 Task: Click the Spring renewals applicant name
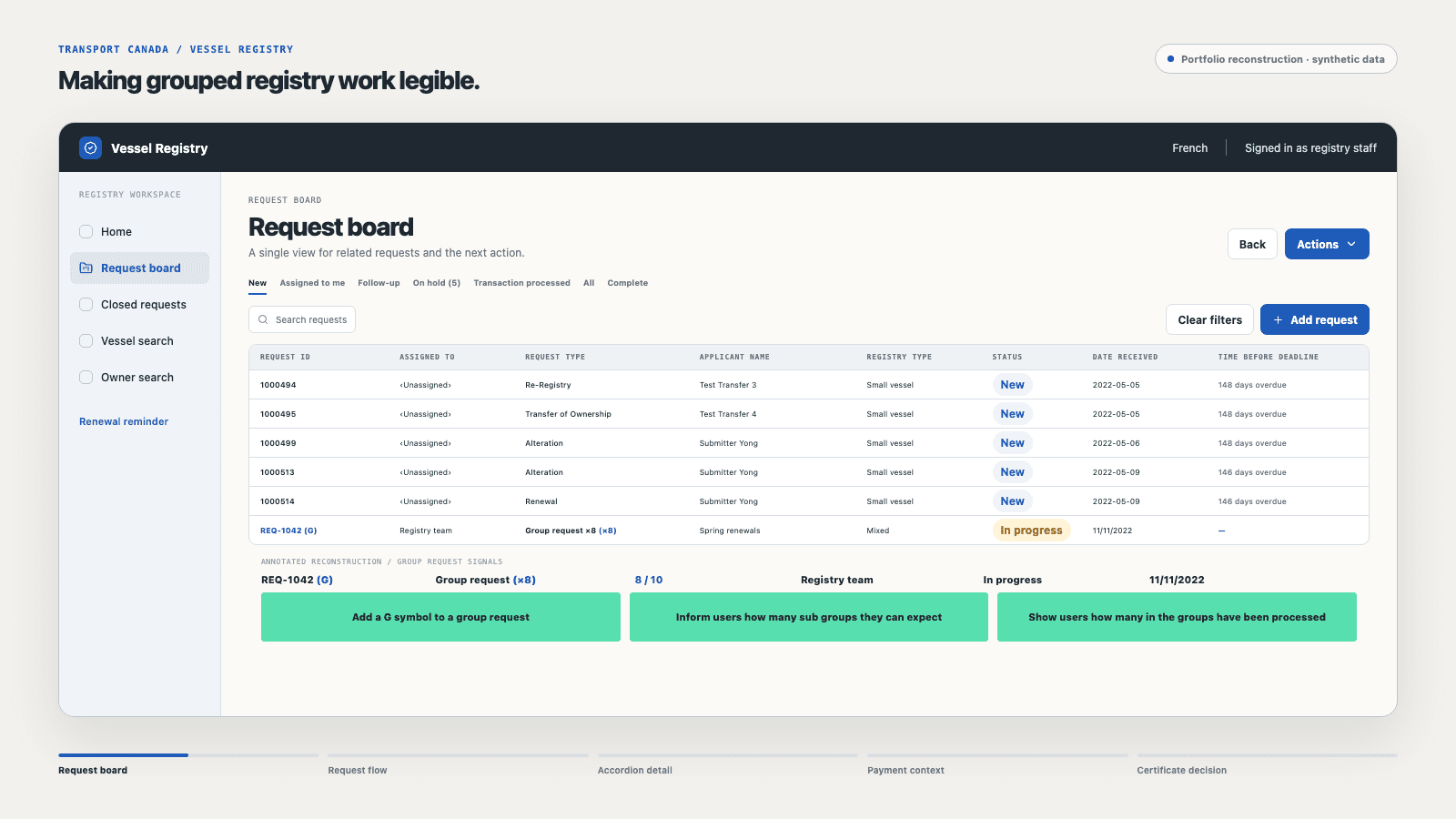coord(730,531)
